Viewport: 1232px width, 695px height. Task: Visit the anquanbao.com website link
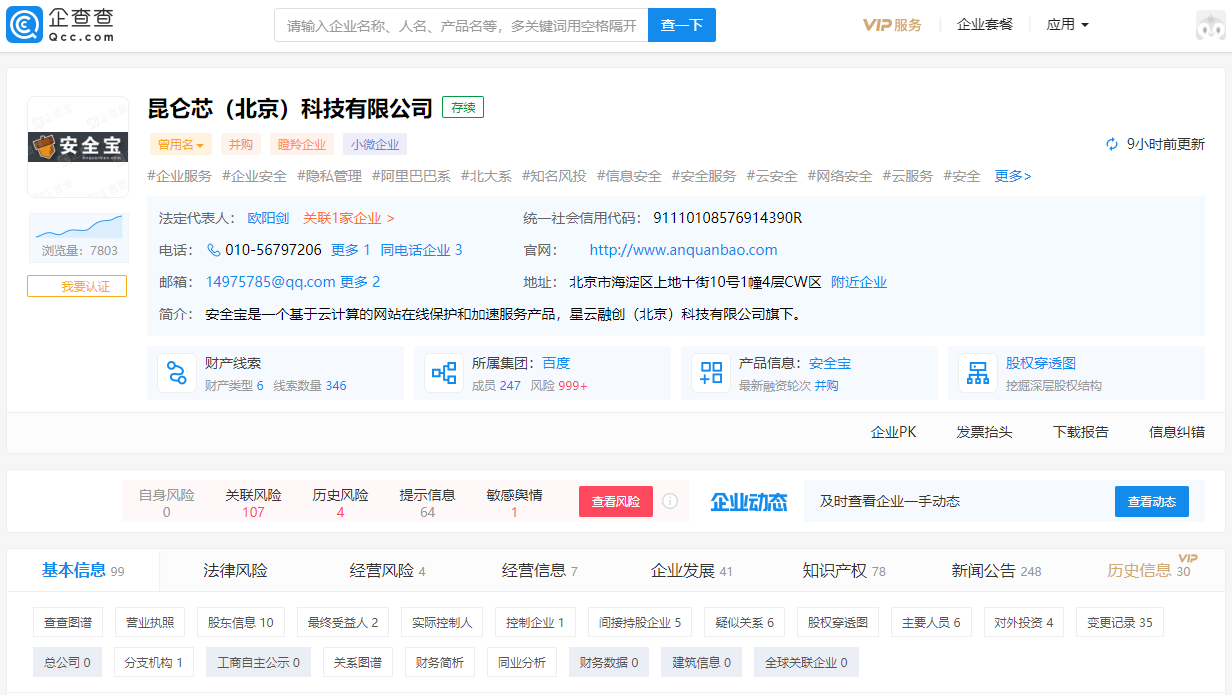(683, 250)
